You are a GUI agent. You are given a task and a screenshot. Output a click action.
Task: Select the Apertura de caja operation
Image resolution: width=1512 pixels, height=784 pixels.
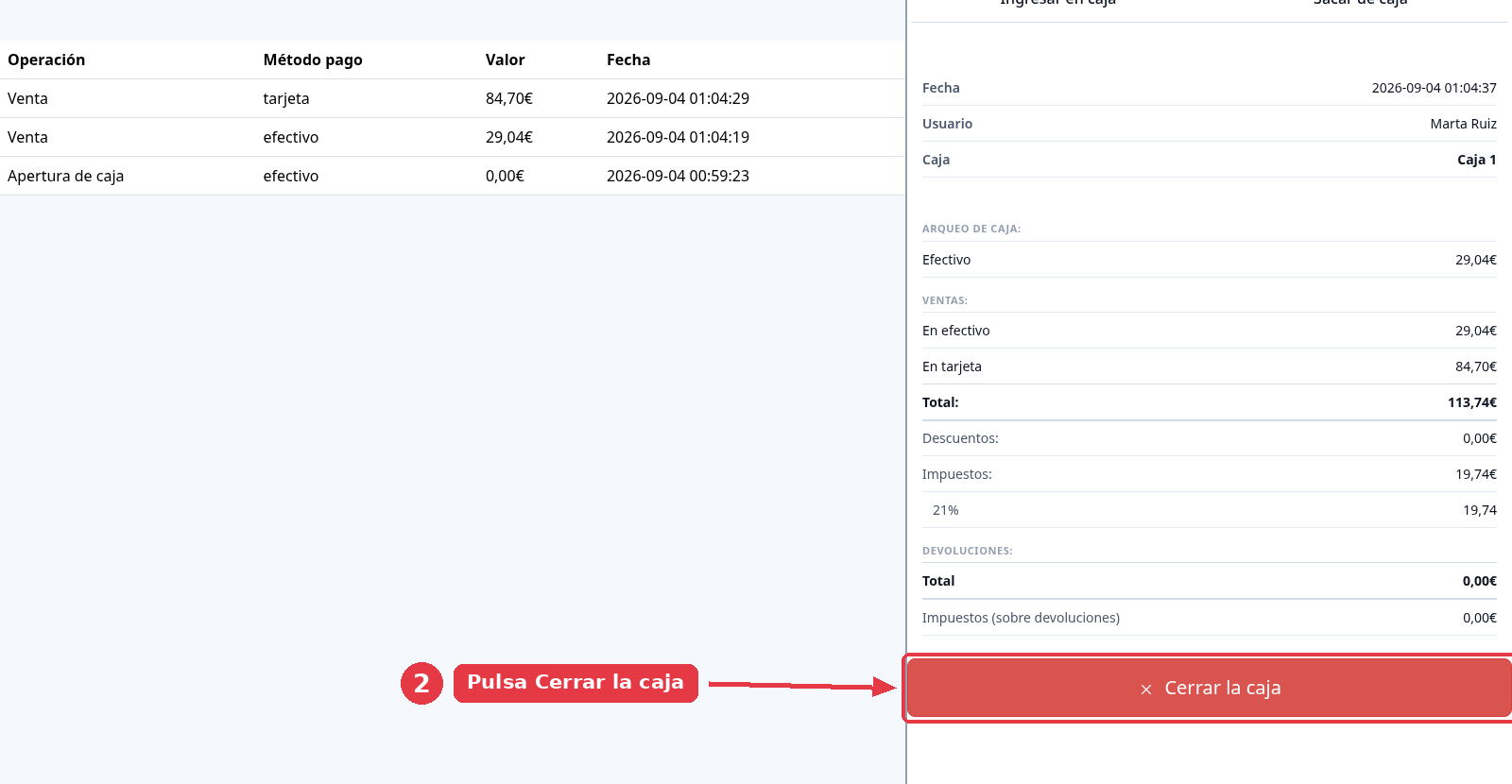click(x=65, y=176)
